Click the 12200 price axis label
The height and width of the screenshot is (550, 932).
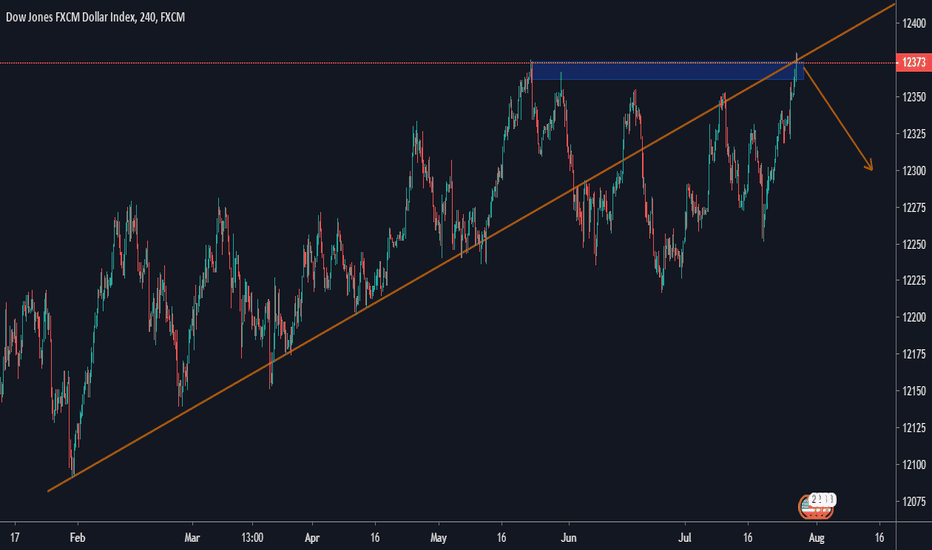click(914, 318)
